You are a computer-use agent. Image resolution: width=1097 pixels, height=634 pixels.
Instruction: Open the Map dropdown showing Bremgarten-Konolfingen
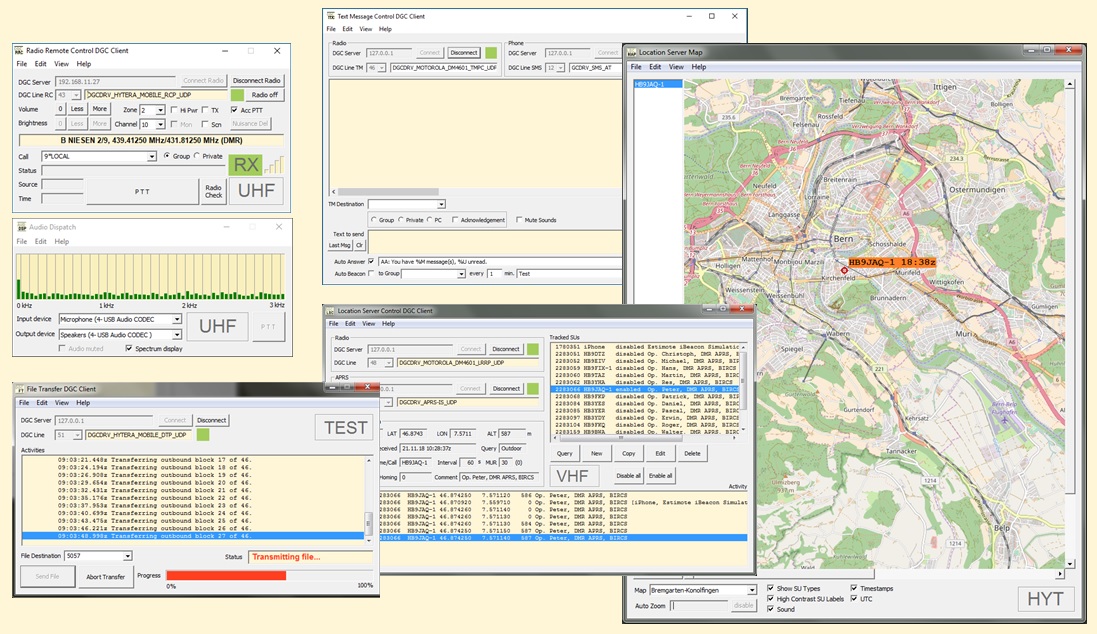pyautogui.click(x=752, y=590)
